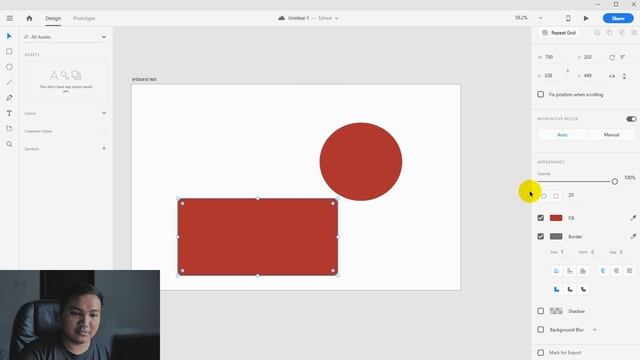The image size is (640, 360).
Task: Choose different radius per corner
Action: [556, 196]
